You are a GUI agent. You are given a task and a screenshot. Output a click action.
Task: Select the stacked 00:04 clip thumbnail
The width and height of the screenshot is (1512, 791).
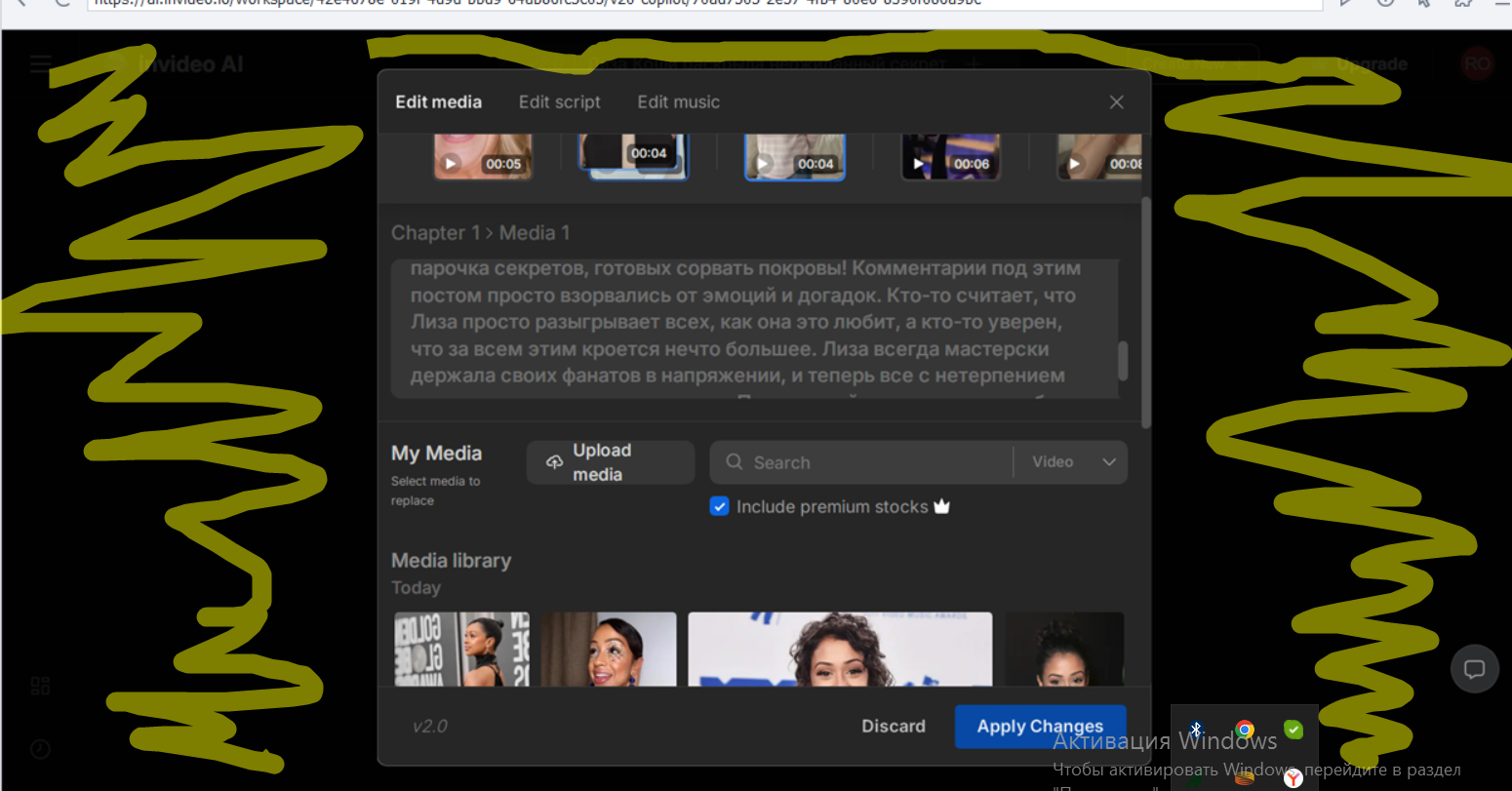pos(633,157)
